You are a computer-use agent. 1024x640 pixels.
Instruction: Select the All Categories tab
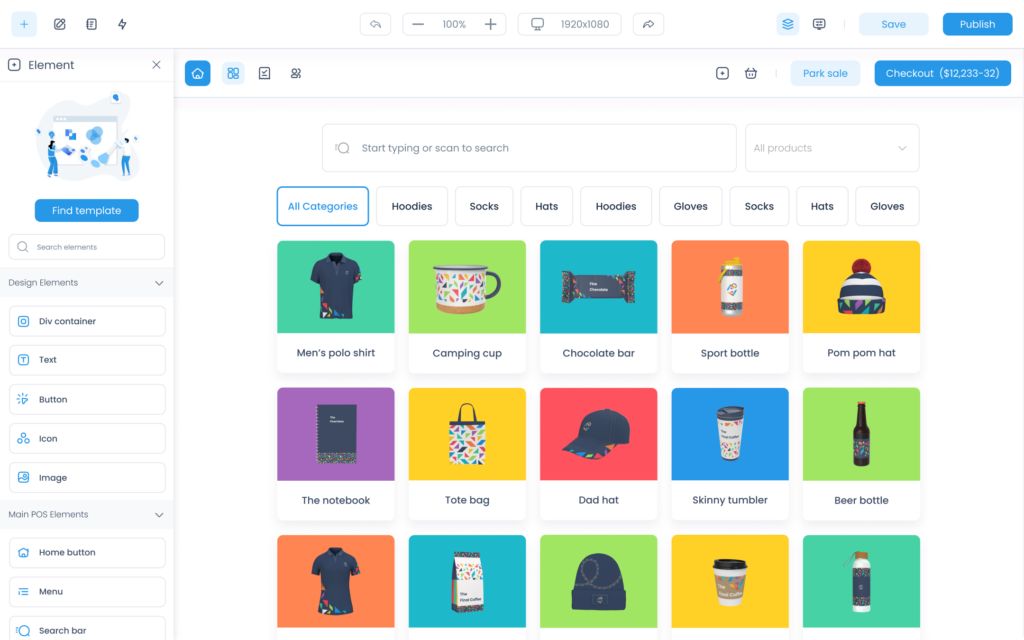click(323, 206)
